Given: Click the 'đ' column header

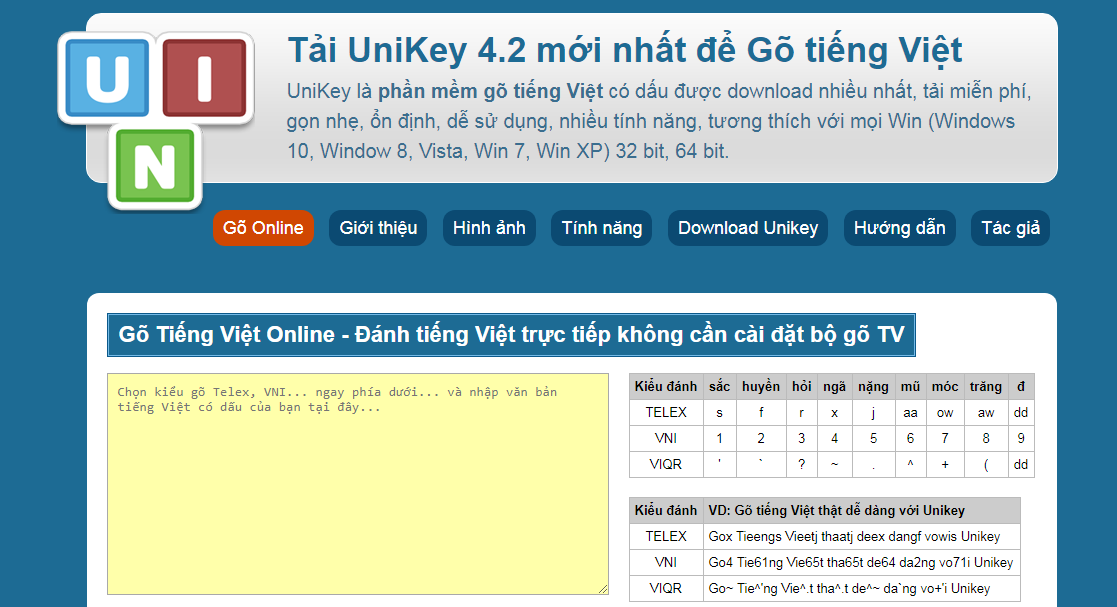Looking at the screenshot, I should click(x=1021, y=387).
